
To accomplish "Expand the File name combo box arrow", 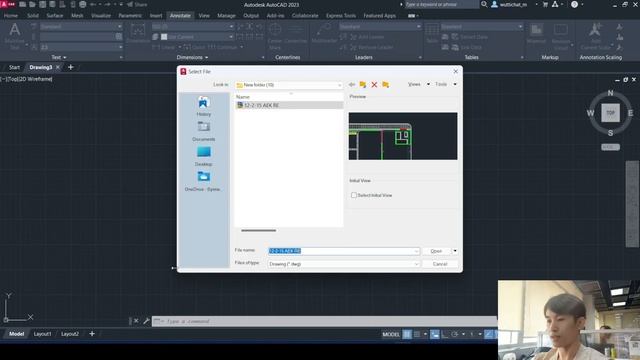I will [x=416, y=251].
